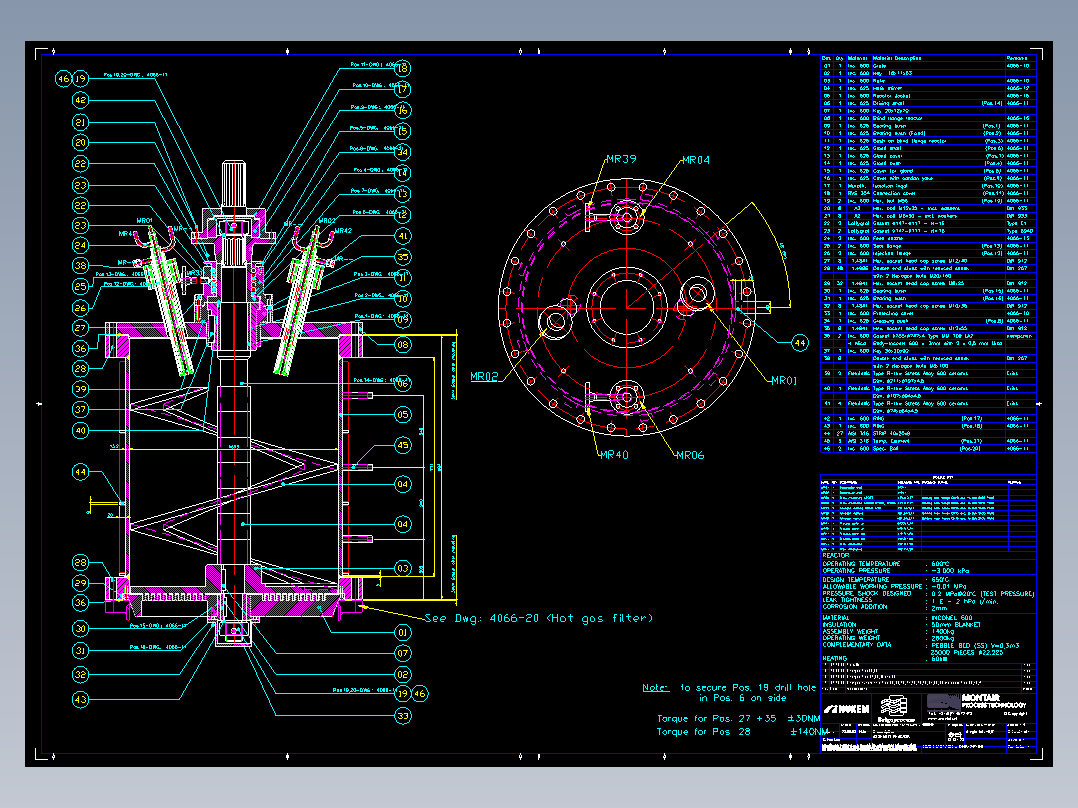Click the underlined 'Note:' heading
The height and width of the screenshot is (808, 1078).
point(656,688)
